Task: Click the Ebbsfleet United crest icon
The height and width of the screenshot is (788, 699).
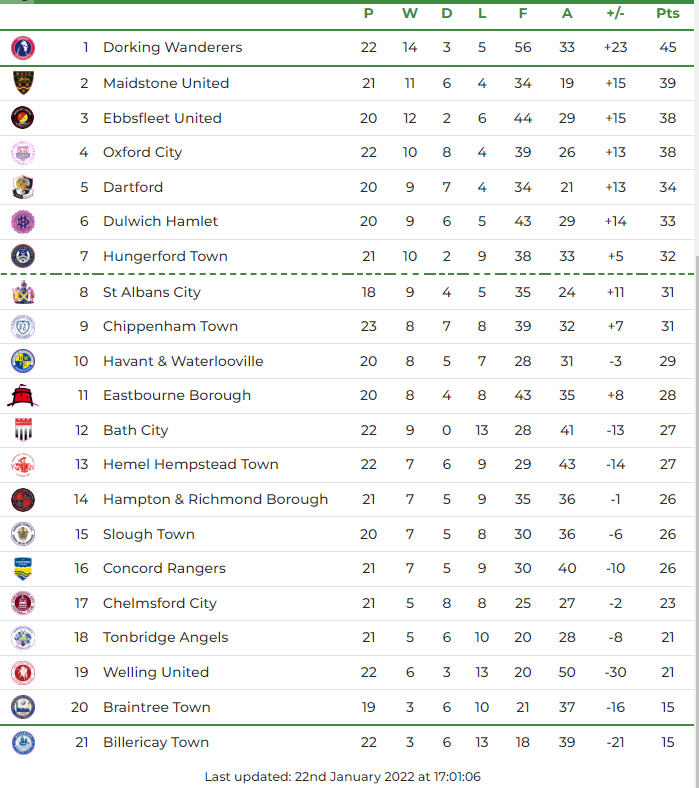Action: pos(22,118)
